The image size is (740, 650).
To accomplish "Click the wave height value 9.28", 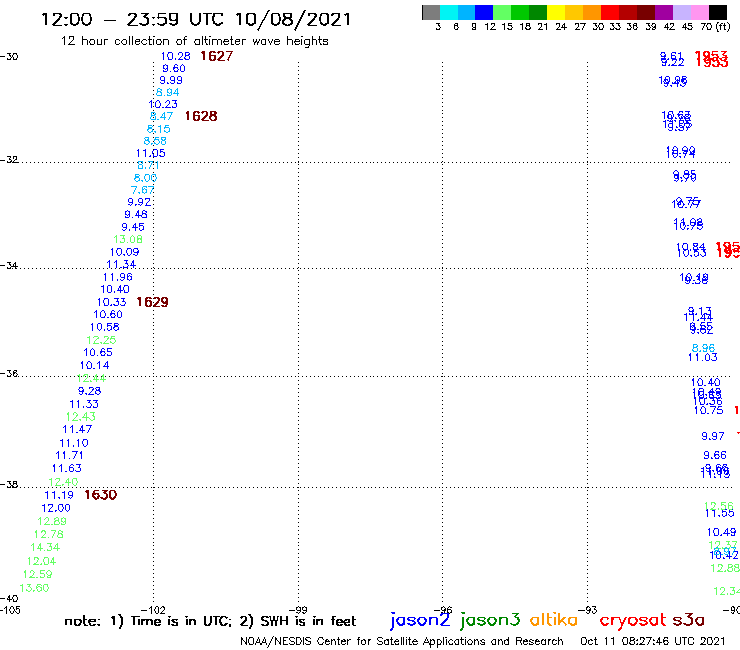I will point(90,391).
